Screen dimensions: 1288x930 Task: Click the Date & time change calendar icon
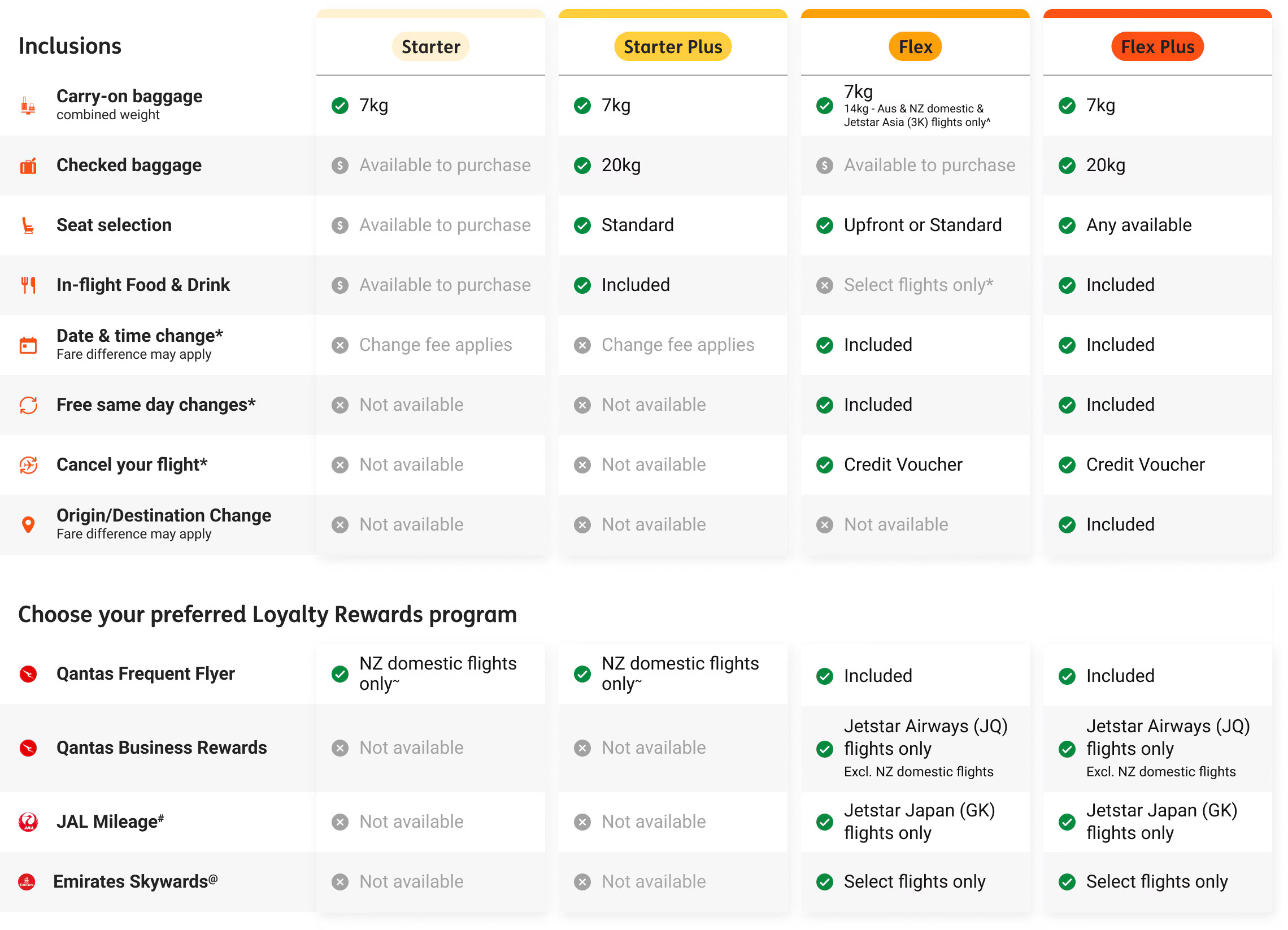pyautogui.click(x=28, y=345)
